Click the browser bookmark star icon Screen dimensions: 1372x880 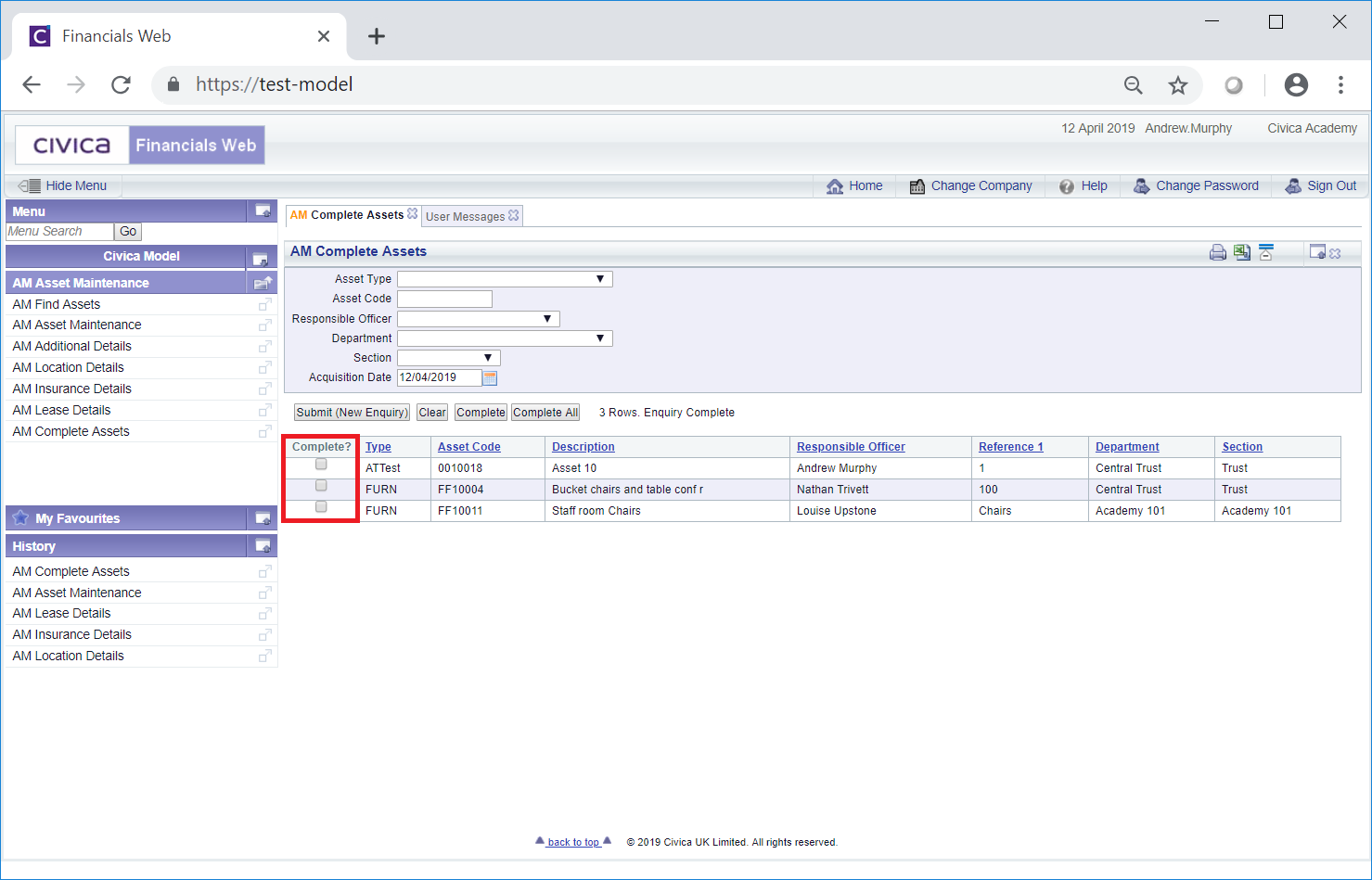click(x=1178, y=85)
